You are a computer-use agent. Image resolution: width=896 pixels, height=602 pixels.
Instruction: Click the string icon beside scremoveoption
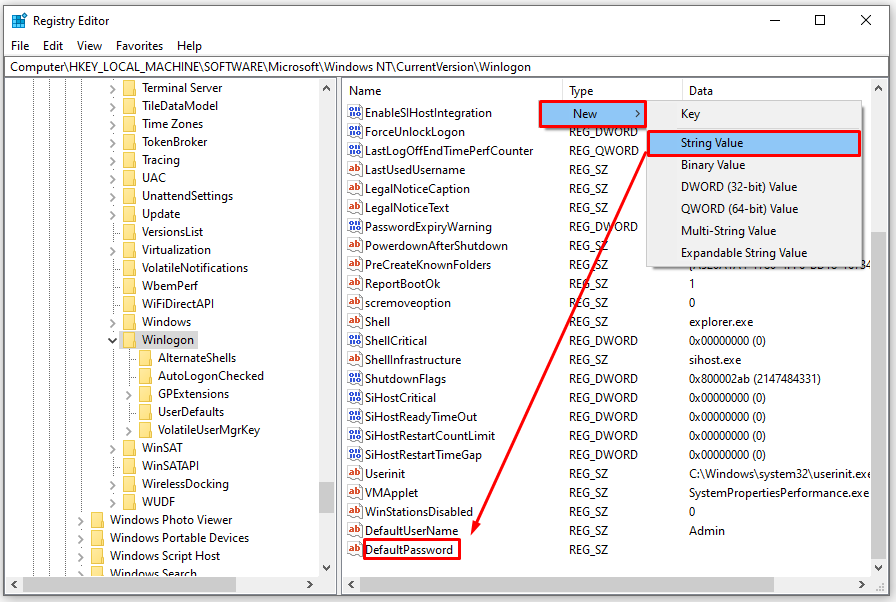(354, 302)
